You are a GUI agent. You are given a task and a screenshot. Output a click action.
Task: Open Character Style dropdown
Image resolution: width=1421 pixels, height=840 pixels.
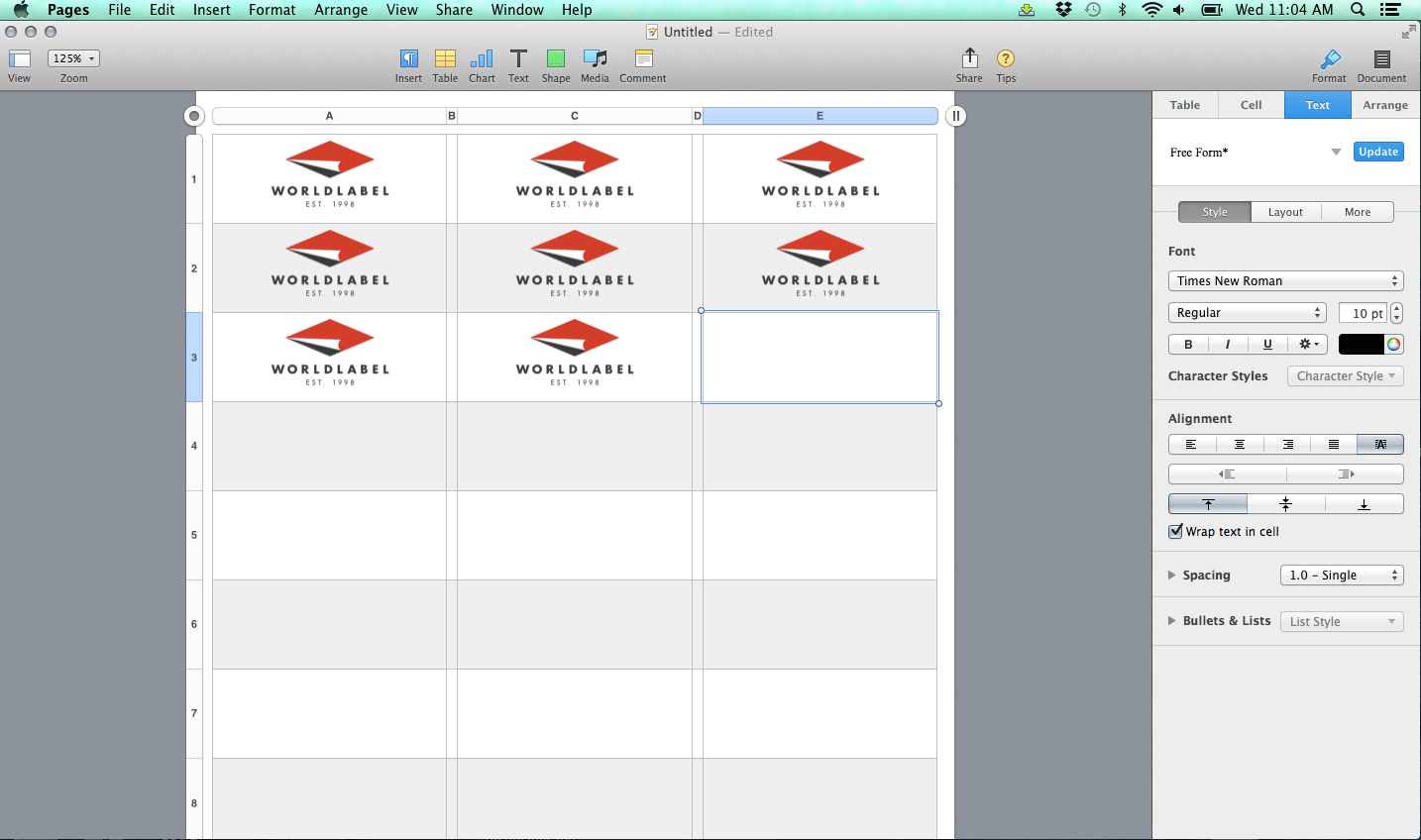[1345, 375]
